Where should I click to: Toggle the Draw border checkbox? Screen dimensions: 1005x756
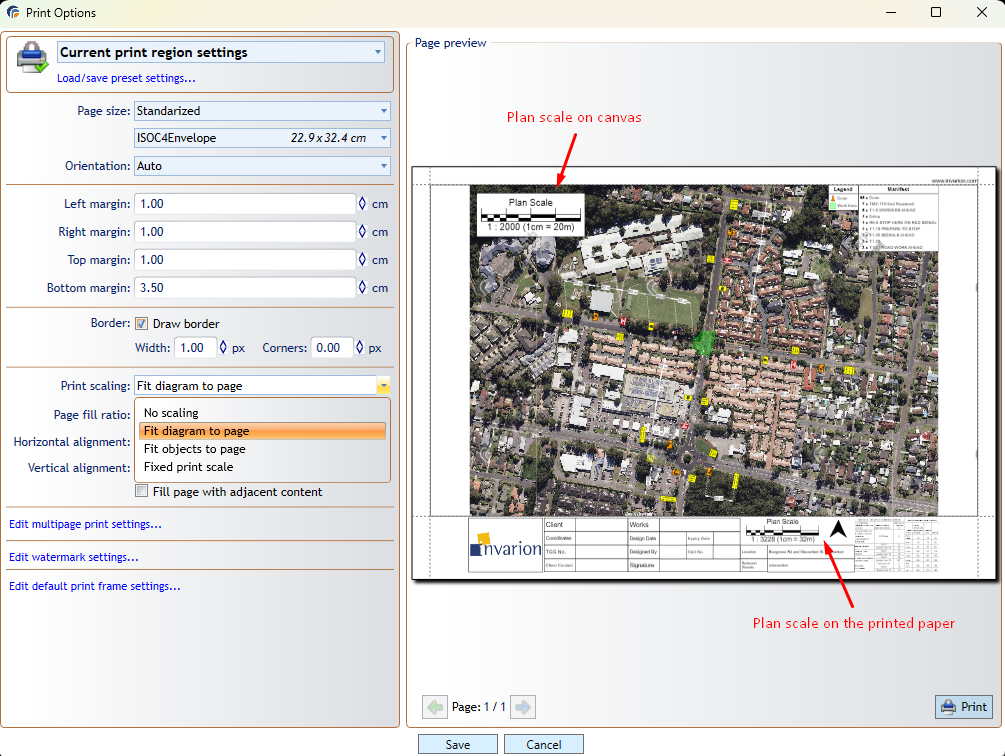(142, 324)
